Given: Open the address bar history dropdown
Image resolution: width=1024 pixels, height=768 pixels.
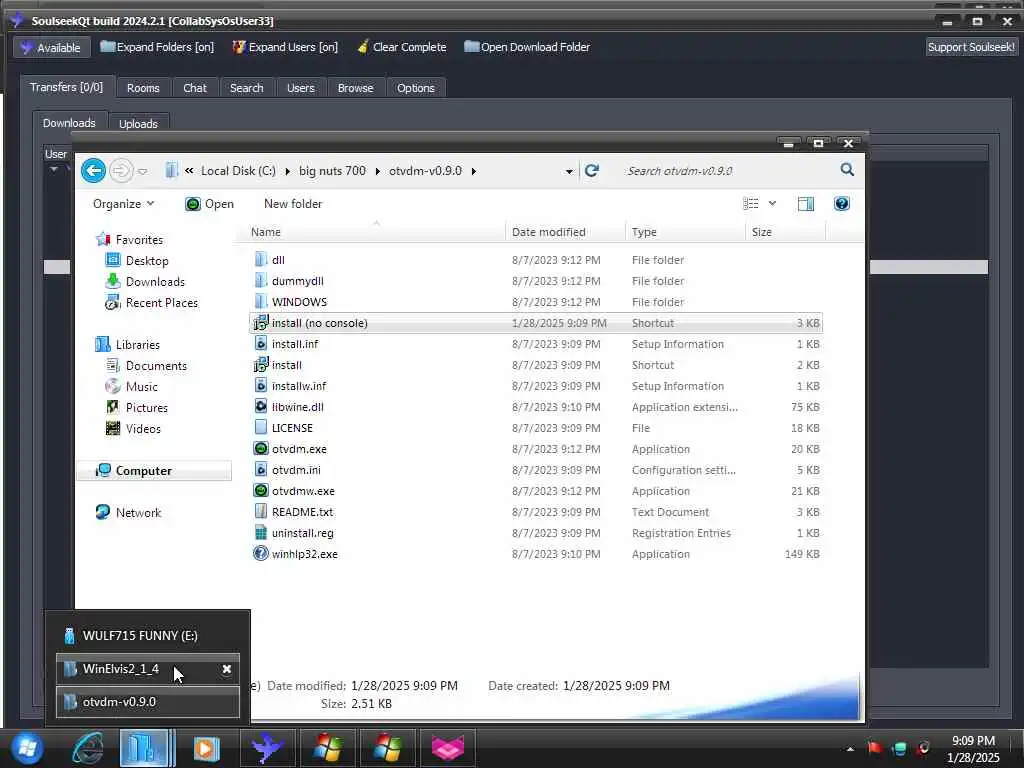Looking at the screenshot, I should tap(569, 172).
